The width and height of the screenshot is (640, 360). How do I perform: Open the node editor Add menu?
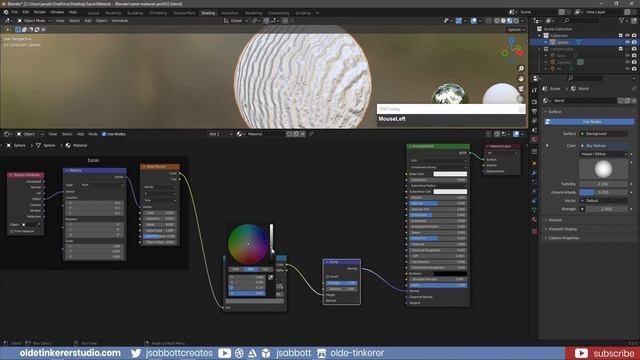(x=80, y=134)
